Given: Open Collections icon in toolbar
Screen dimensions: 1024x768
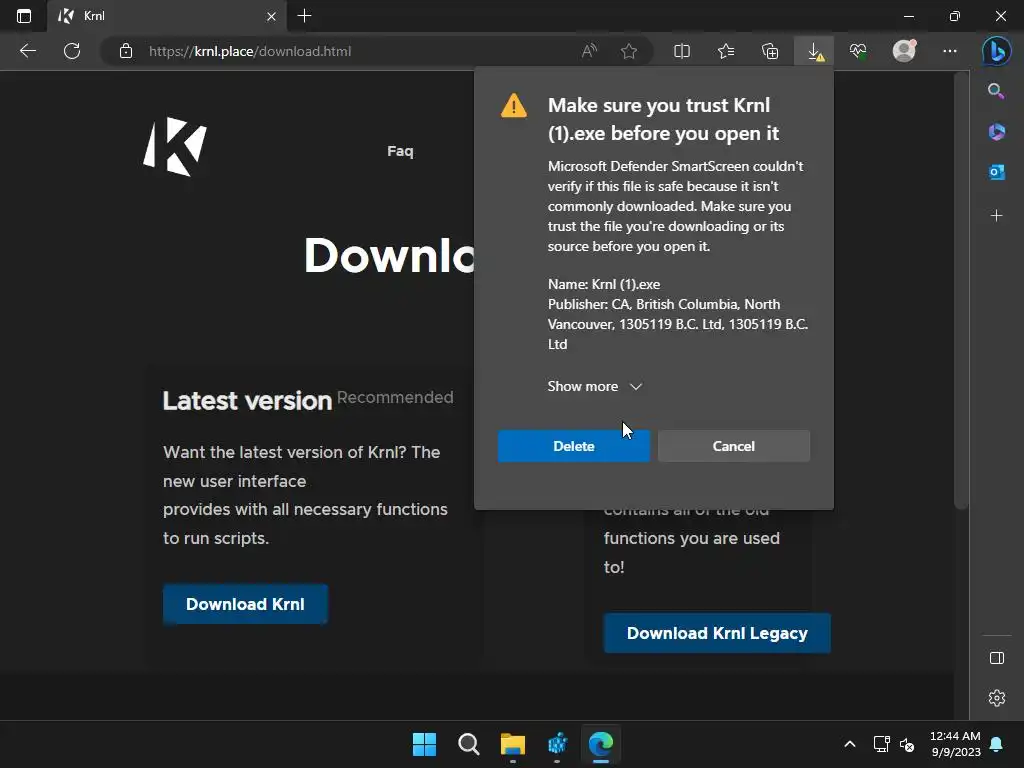Looking at the screenshot, I should (x=770, y=51).
